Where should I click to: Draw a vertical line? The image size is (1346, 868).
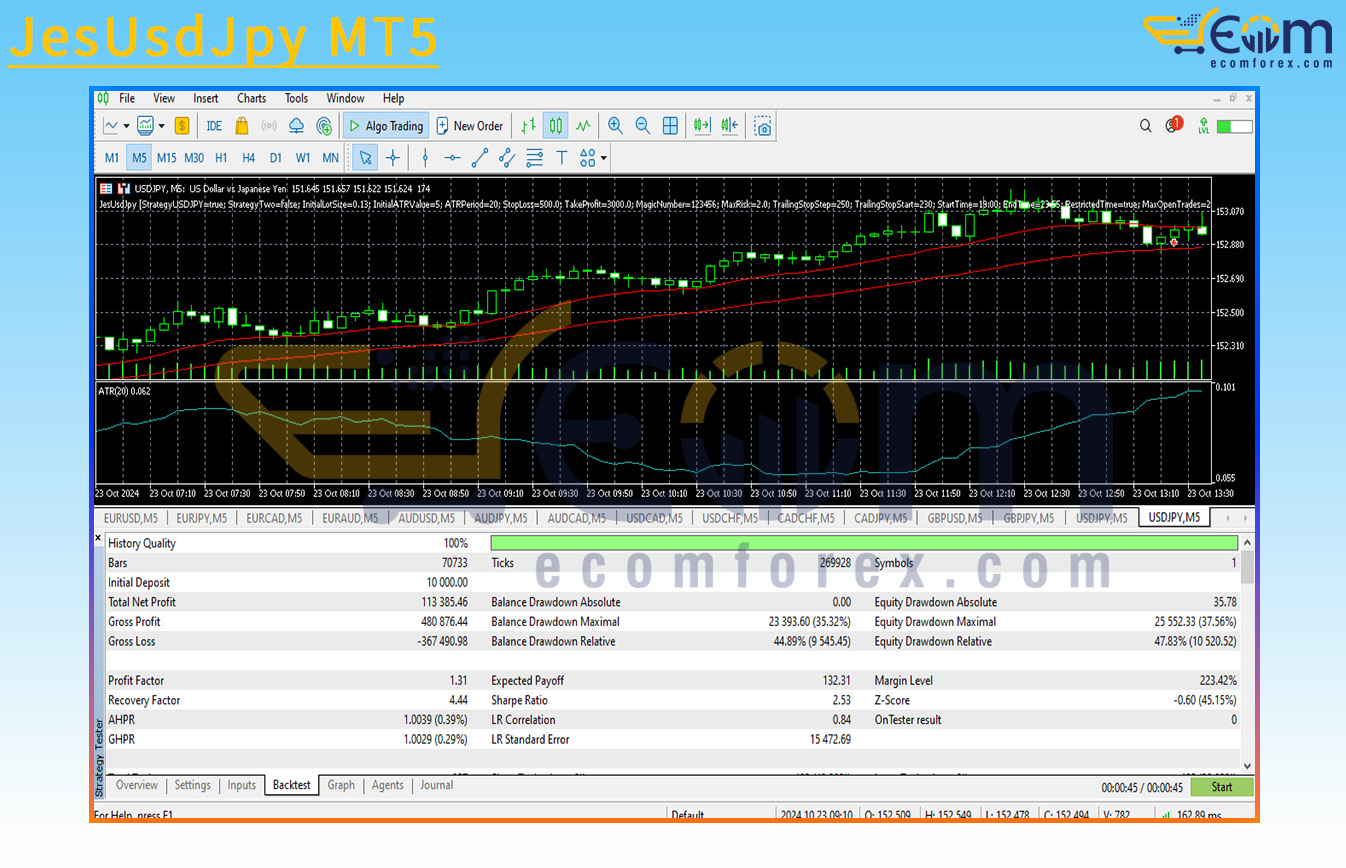[x=425, y=158]
